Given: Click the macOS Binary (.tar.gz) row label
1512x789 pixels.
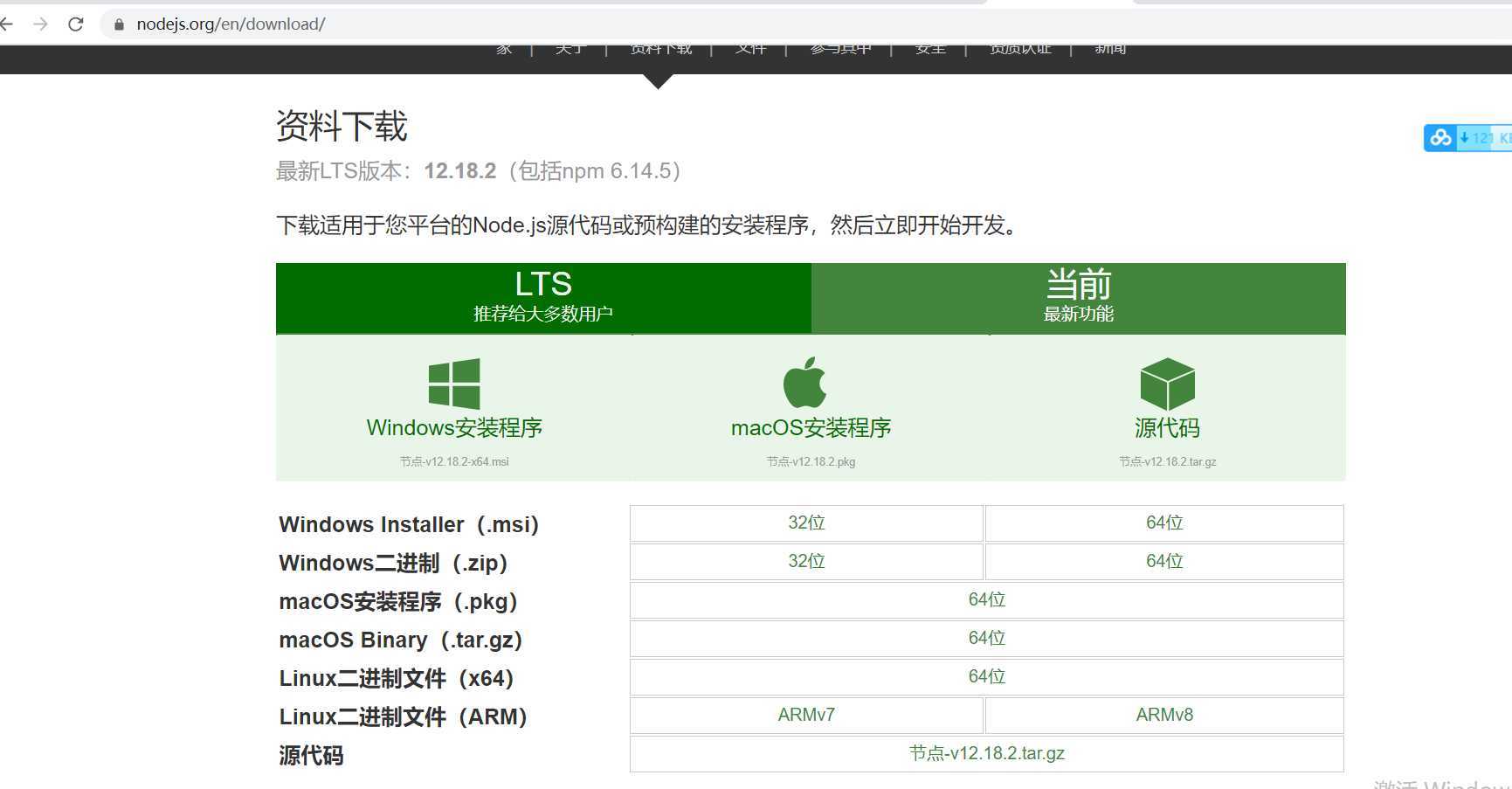Looking at the screenshot, I should 401,640.
